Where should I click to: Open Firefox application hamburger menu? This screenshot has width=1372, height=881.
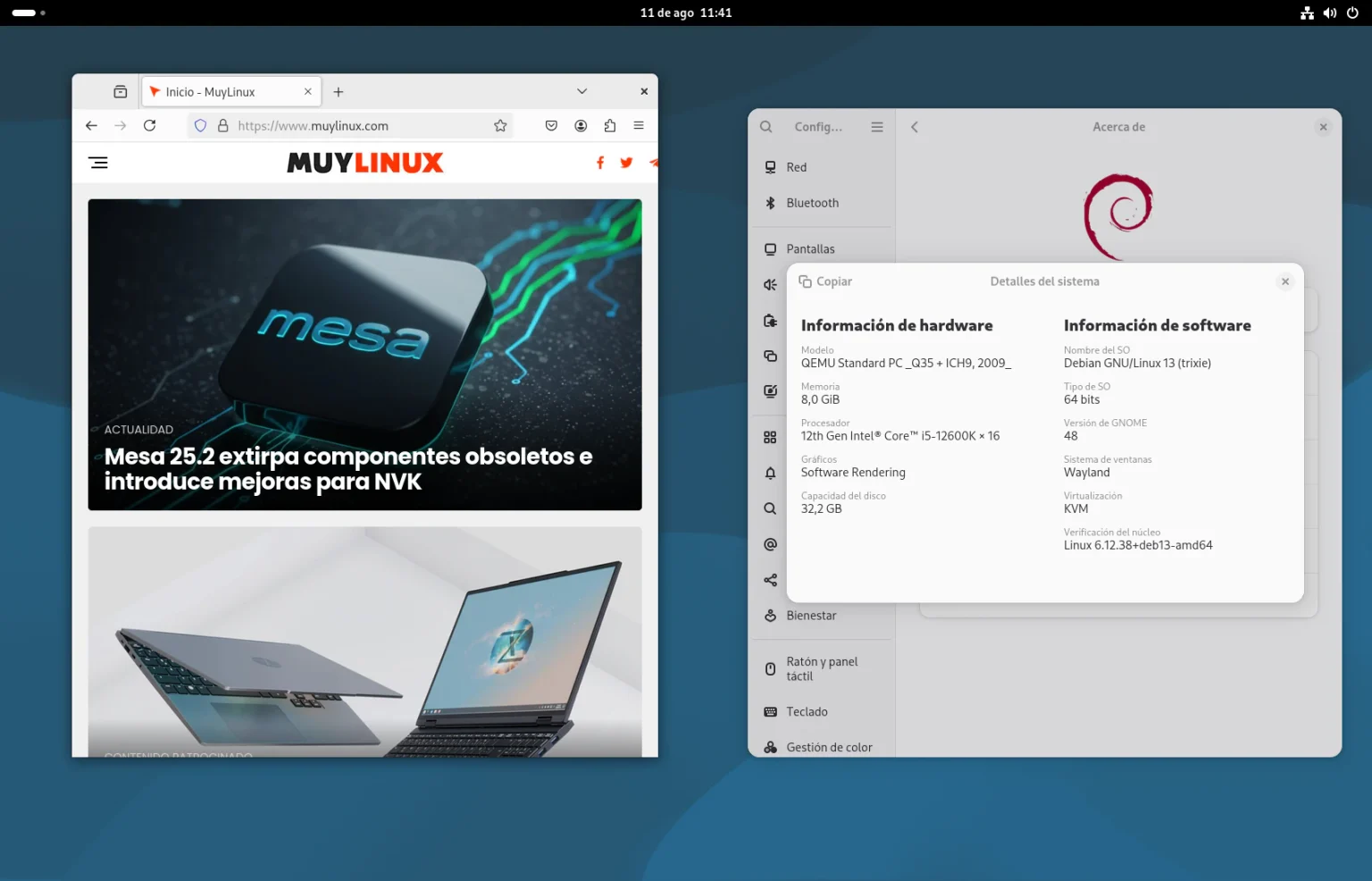639,126
